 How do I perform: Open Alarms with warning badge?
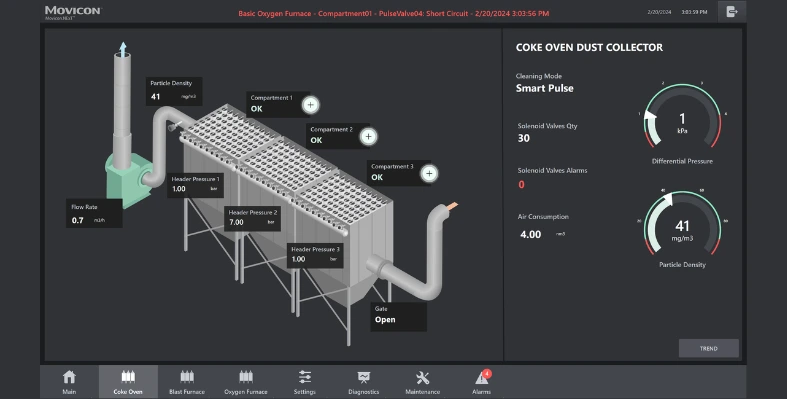click(x=481, y=382)
